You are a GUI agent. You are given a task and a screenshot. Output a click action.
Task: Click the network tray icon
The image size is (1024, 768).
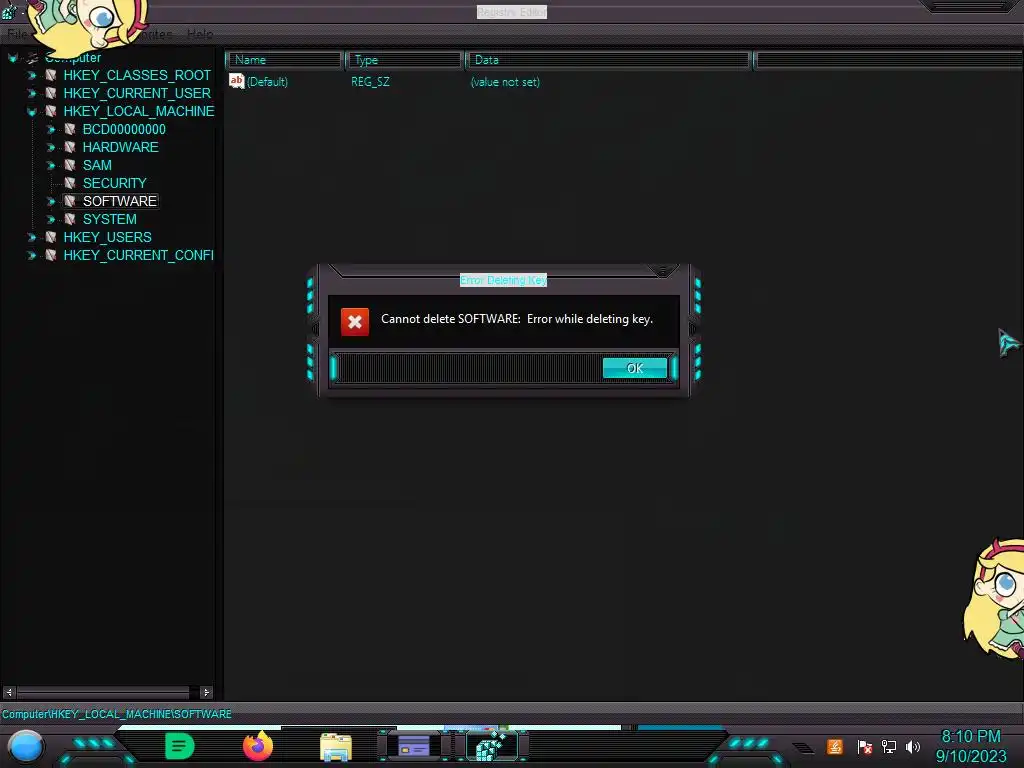(x=889, y=746)
